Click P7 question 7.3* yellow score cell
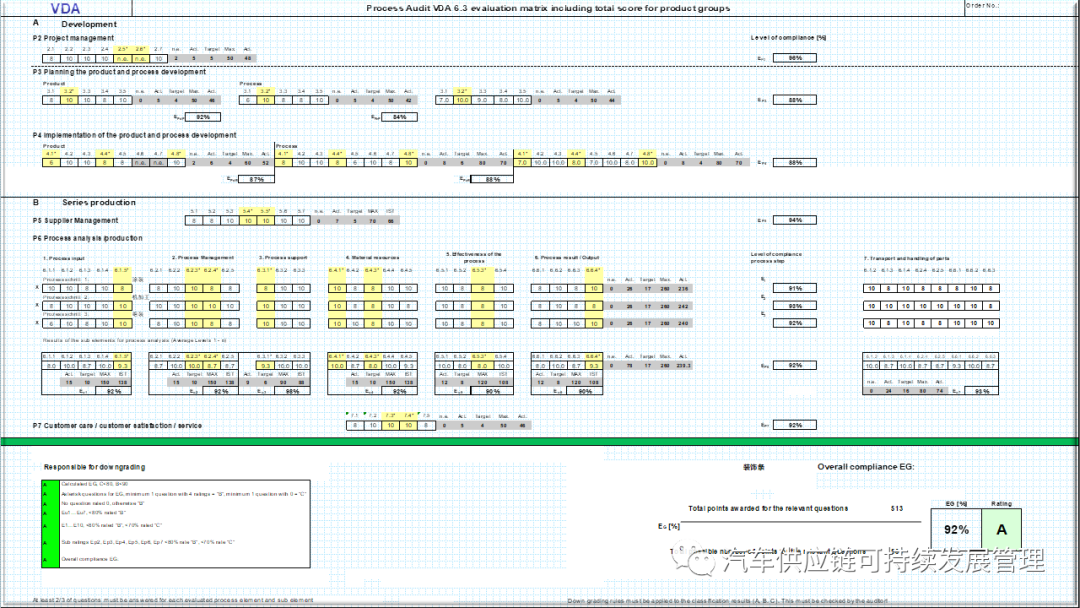This screenshot has height=608, width=1080. pos(391,426)
